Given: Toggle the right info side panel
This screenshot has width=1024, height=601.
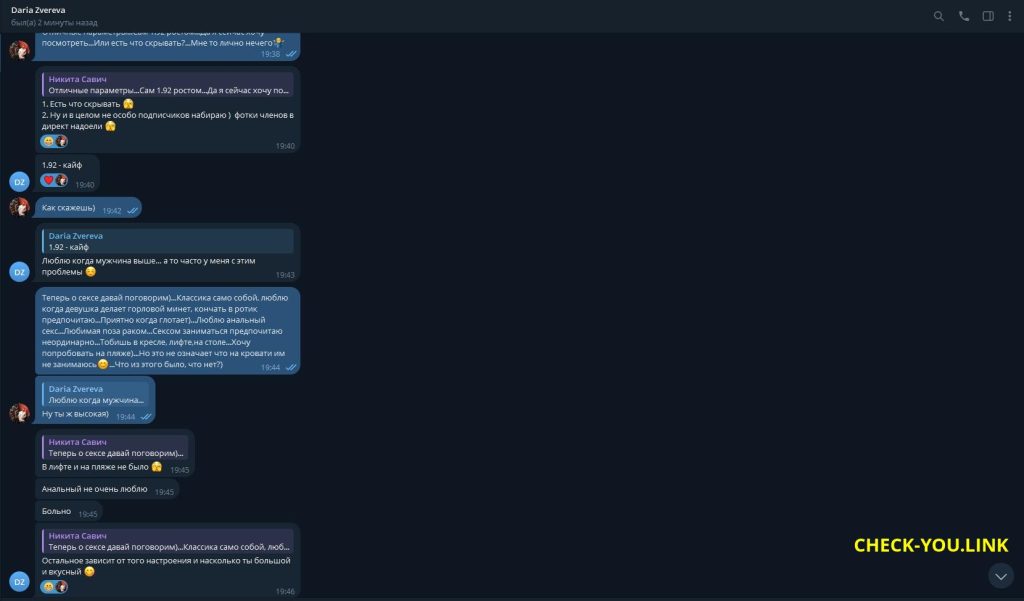Looking at the screenshot, I should (988, 16).
